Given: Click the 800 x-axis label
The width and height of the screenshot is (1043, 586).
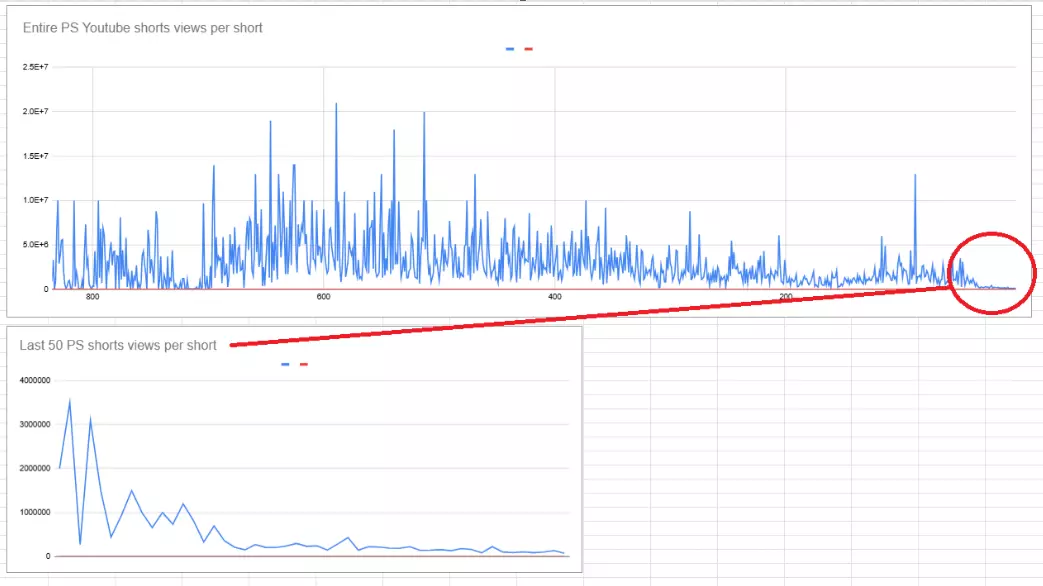Looking at the screenshot, I should pyautogui.click(x=93, y=297).
